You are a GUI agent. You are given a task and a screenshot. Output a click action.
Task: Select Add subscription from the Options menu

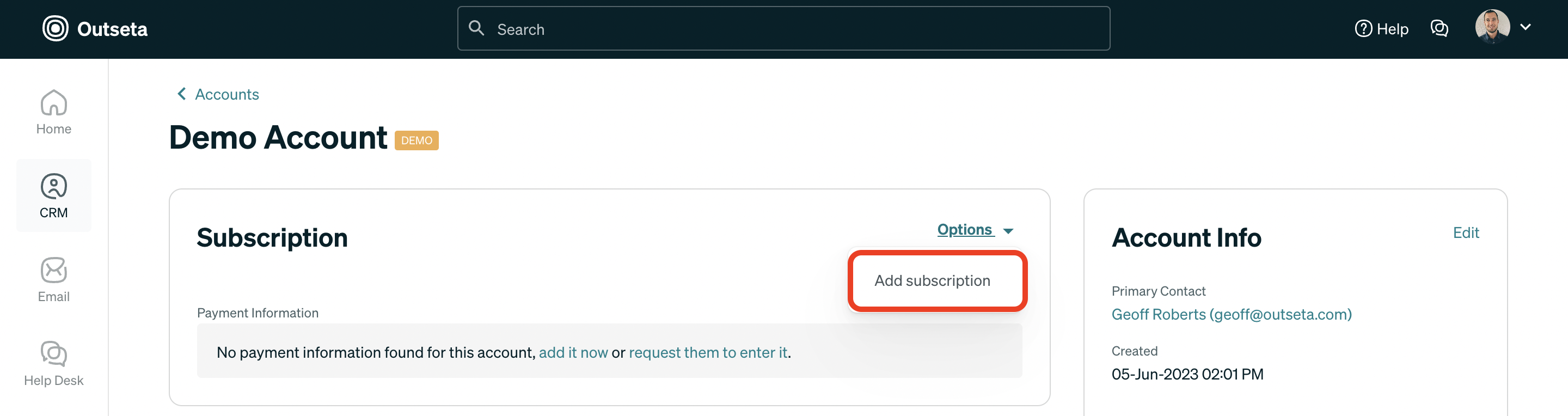click(937, 281)
